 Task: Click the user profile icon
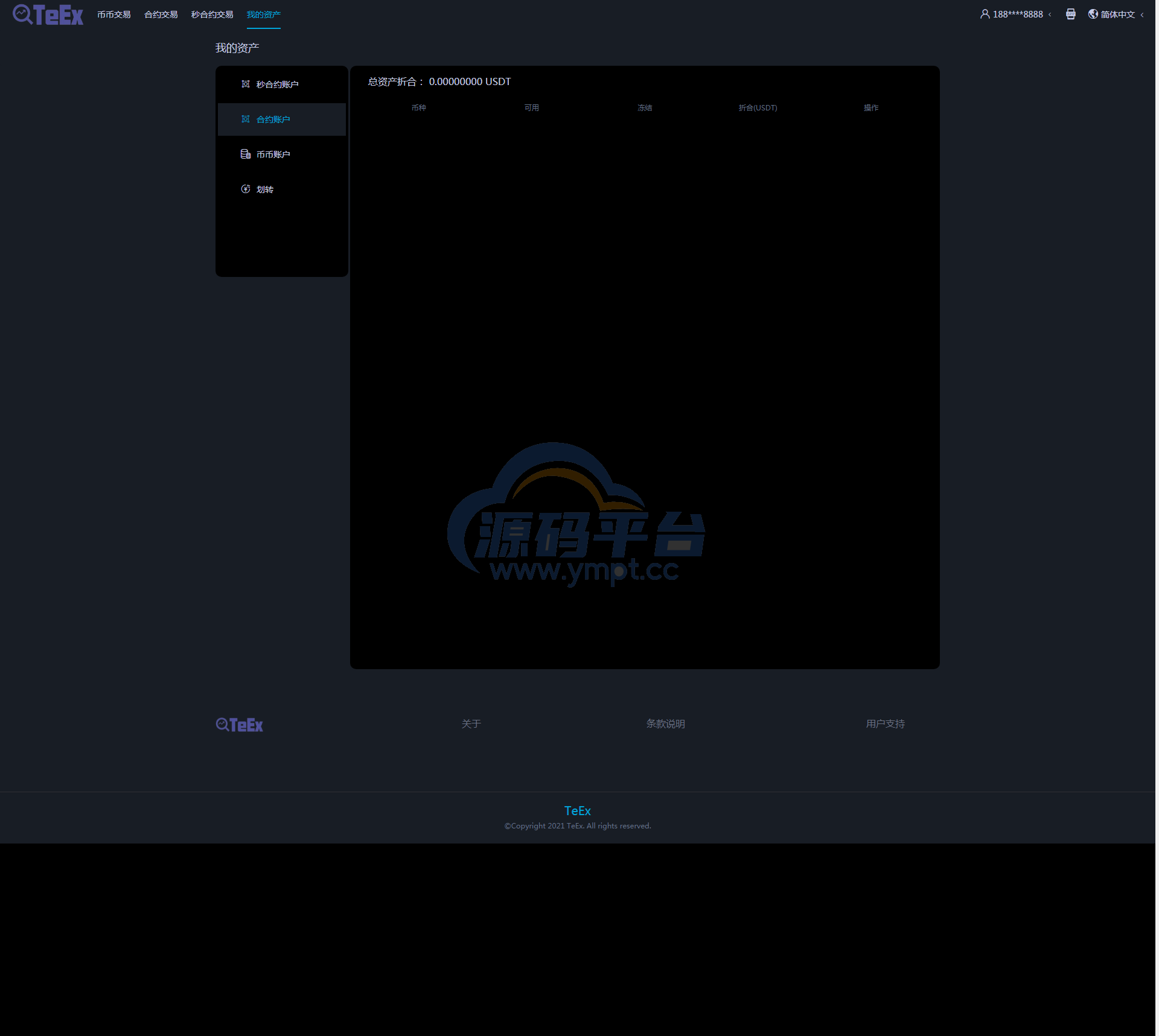pos(985,14)
